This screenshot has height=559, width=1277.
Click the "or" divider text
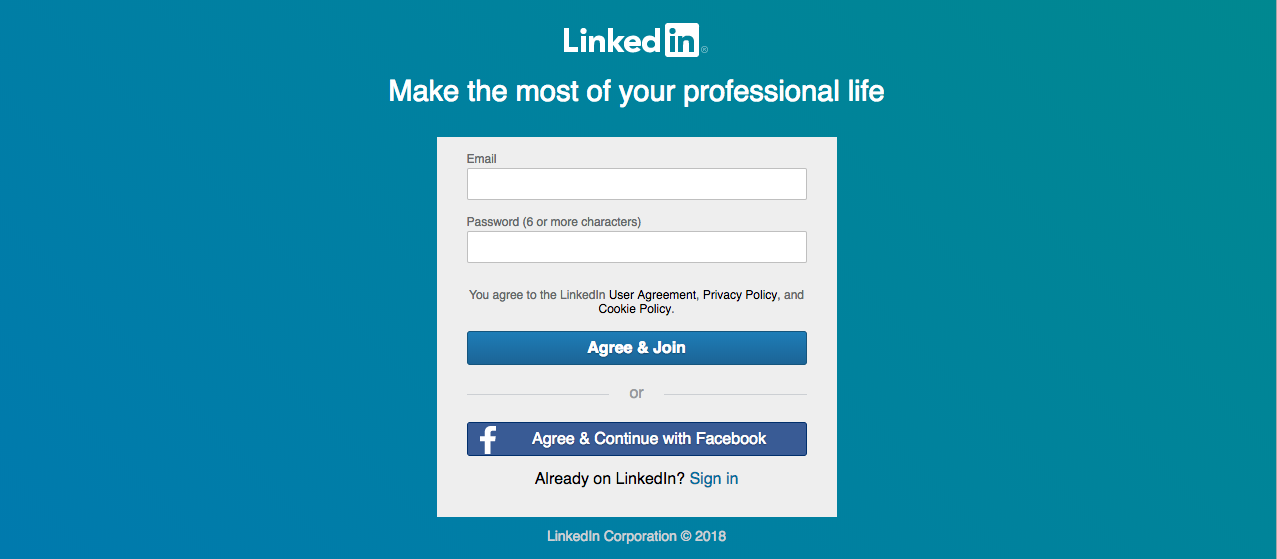coord(636,393)
